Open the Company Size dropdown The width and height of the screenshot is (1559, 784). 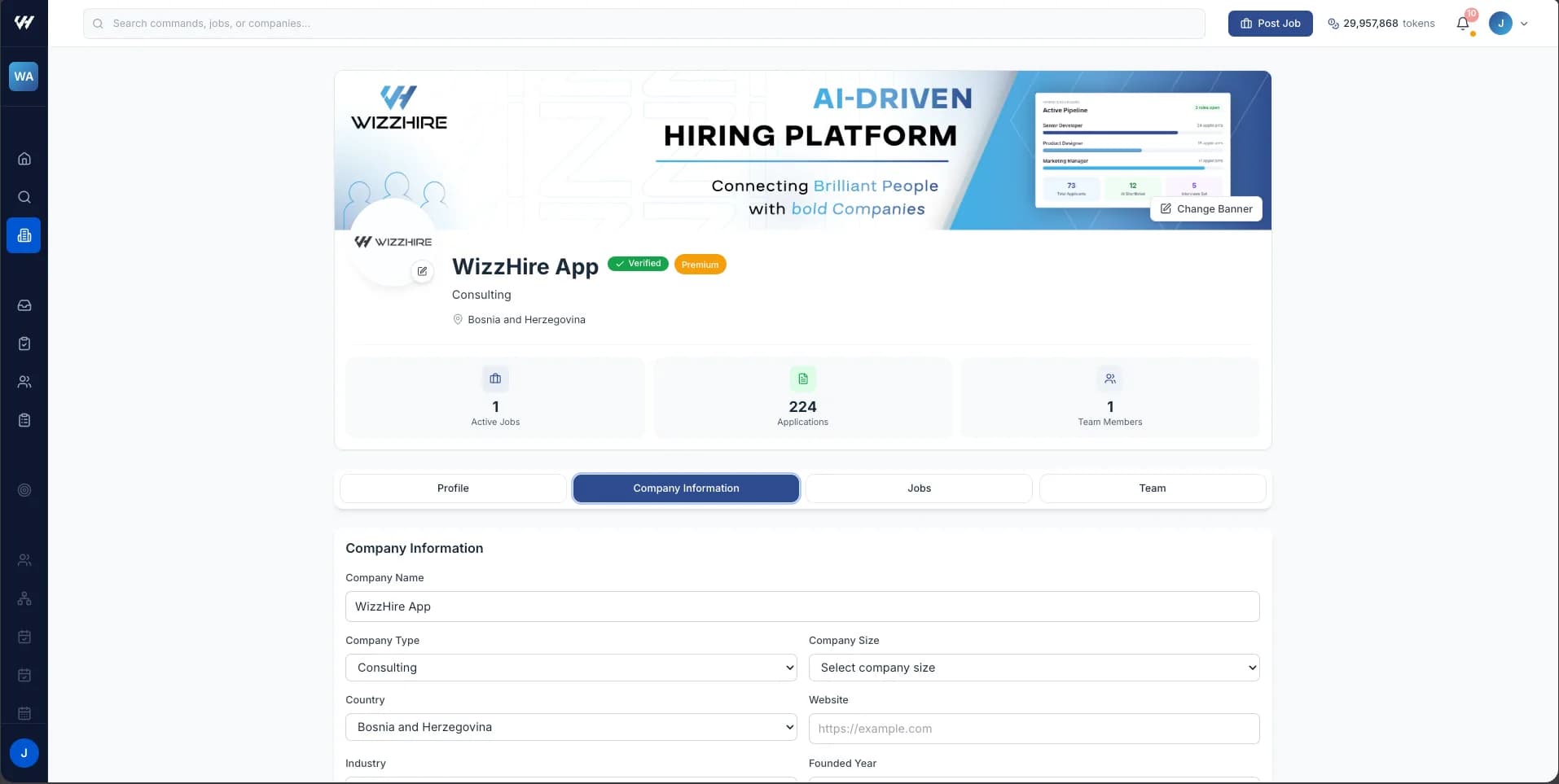tap(1034, 668)
